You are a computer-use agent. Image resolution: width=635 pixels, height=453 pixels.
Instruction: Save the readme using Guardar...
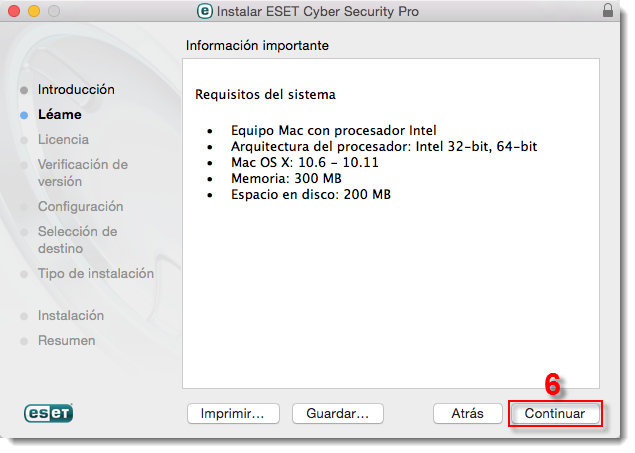[x=338, y=413]
